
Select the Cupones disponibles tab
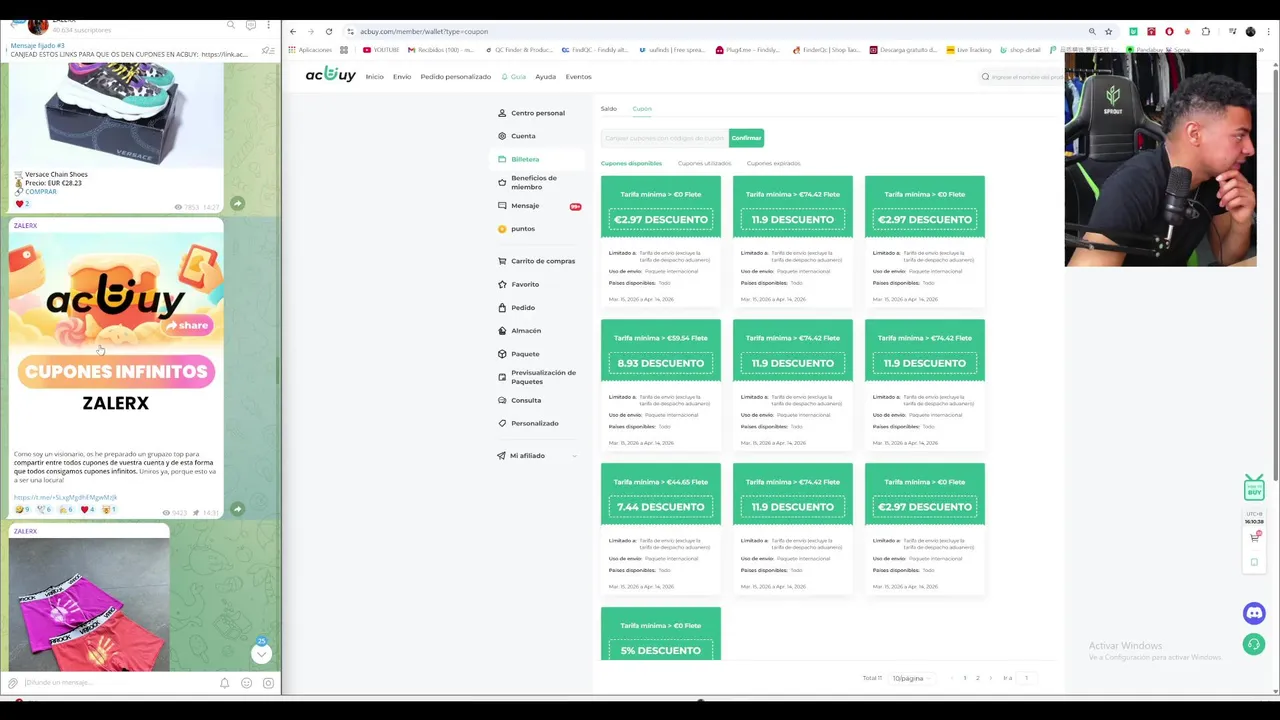631,163
